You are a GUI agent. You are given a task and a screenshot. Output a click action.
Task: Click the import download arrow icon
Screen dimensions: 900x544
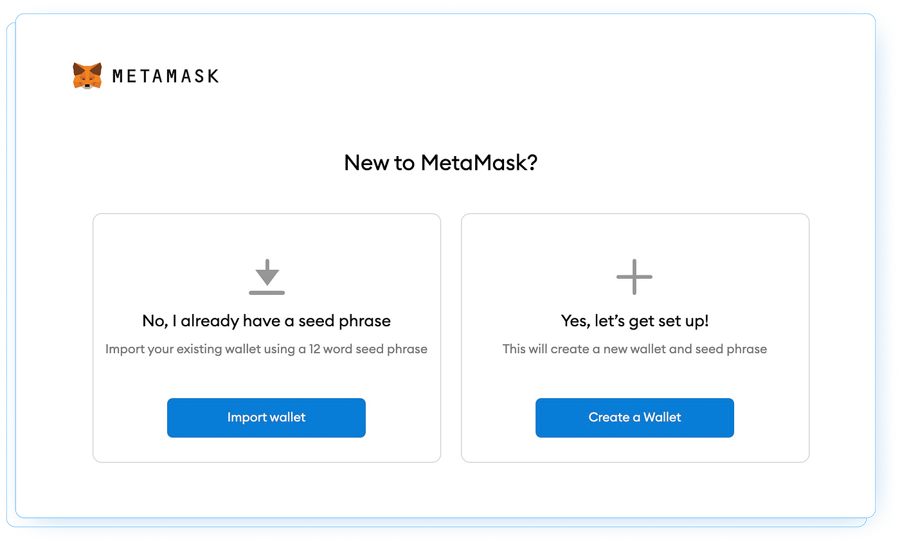tap(267, 271)
